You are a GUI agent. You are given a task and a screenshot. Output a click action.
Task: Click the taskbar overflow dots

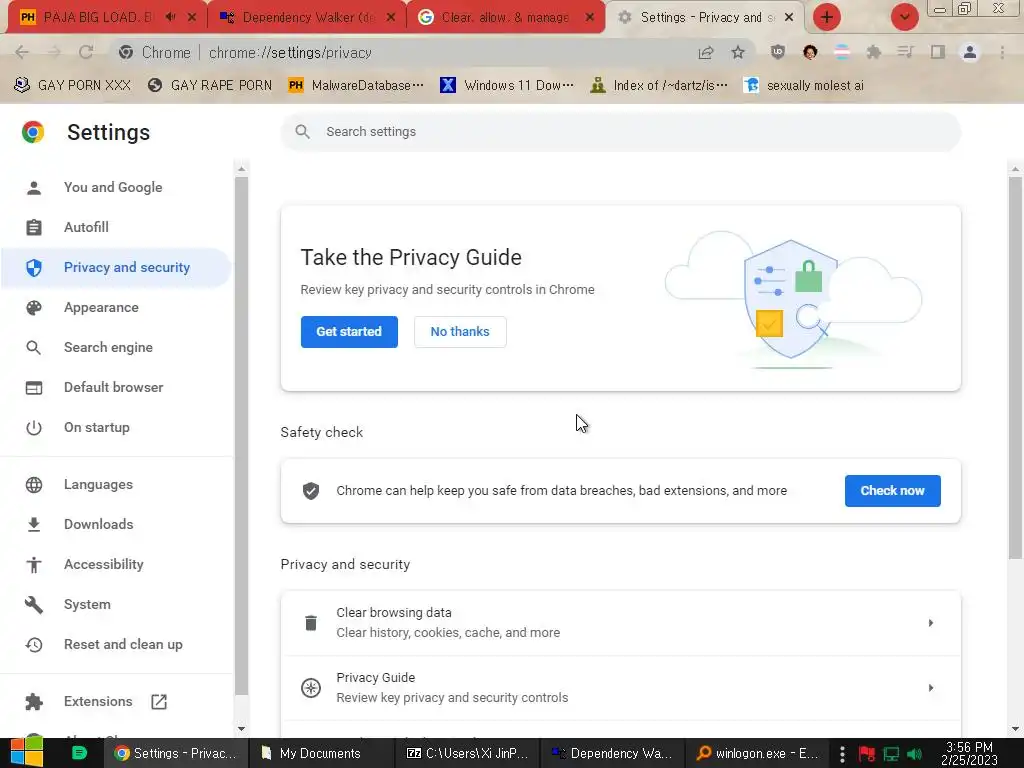pyautogui.click(x=842, y=754)
